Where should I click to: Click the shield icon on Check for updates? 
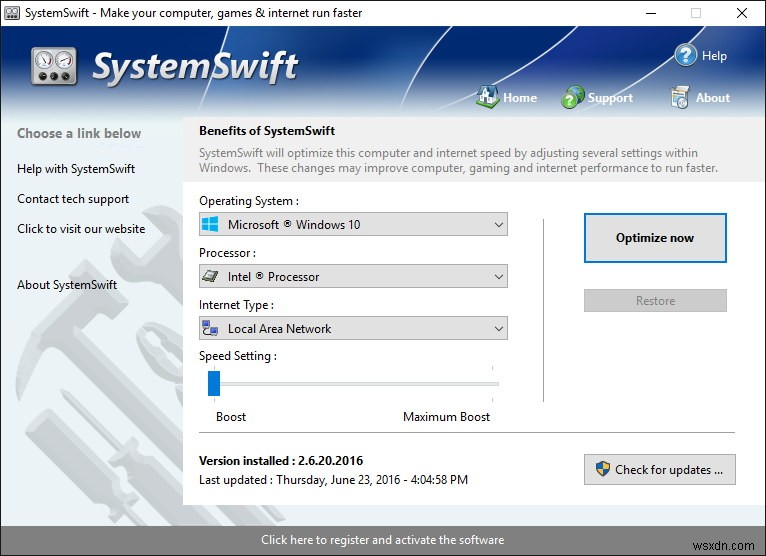tap(603, 469)
